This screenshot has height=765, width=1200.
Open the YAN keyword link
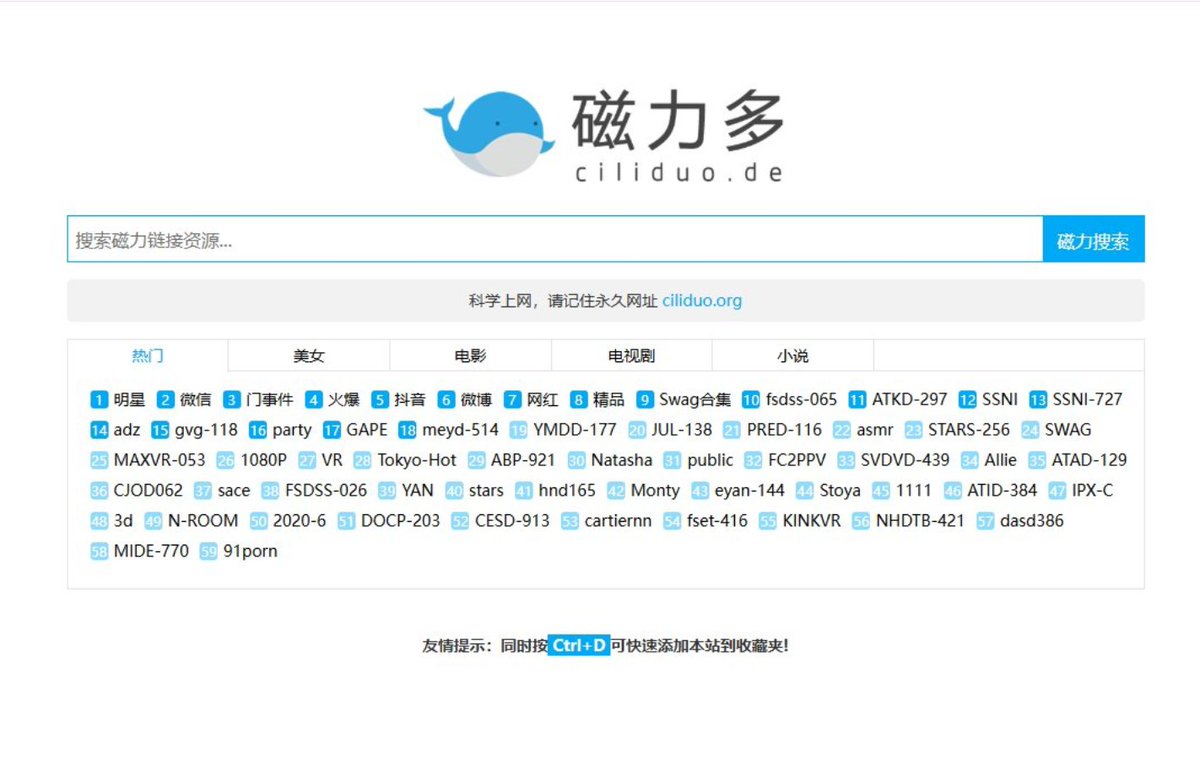pos(418,491)
